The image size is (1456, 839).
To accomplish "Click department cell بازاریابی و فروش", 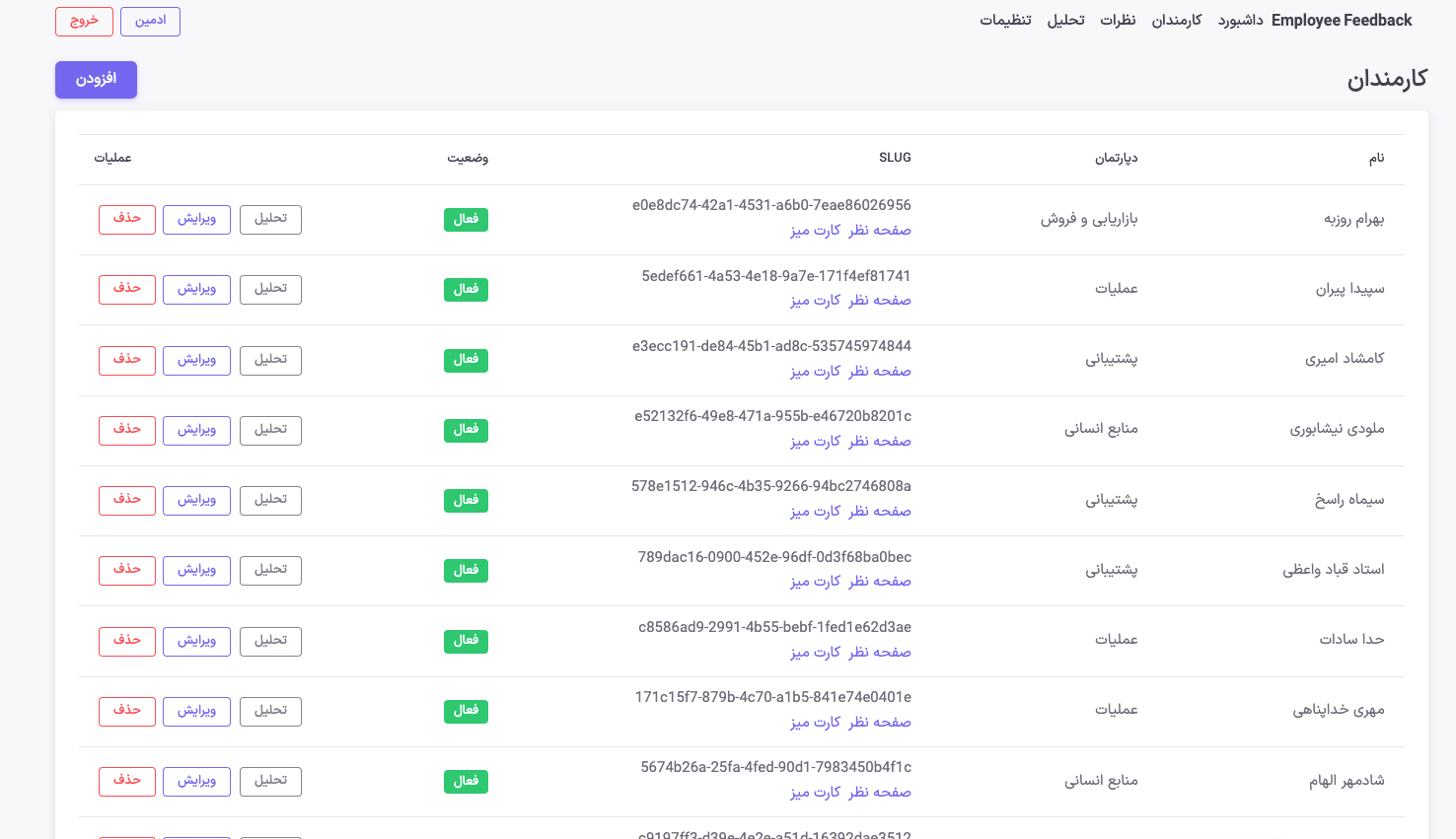I will point(1089,219).
